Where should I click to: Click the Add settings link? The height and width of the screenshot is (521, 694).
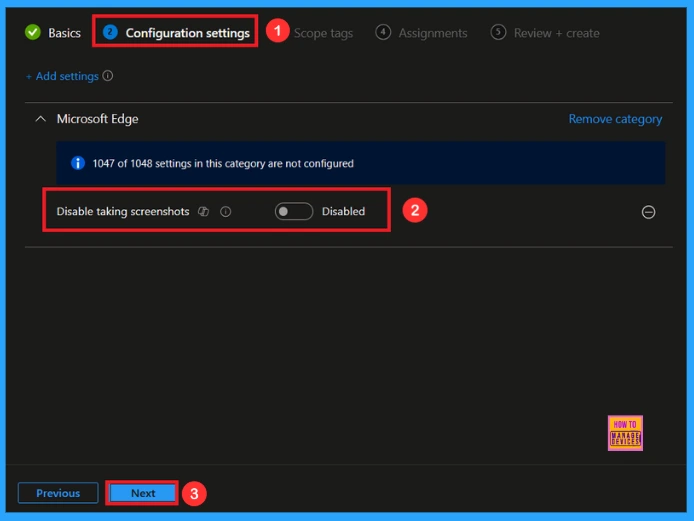point(62,76)
